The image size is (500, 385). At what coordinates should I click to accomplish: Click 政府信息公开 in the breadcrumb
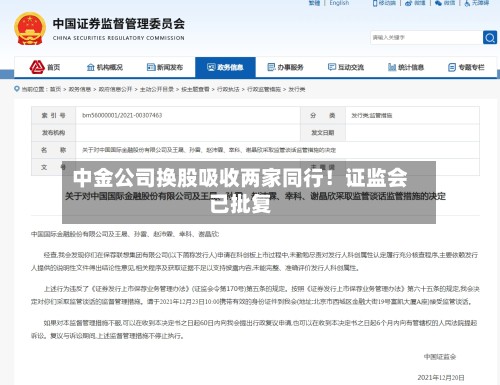tap(115, 89)
